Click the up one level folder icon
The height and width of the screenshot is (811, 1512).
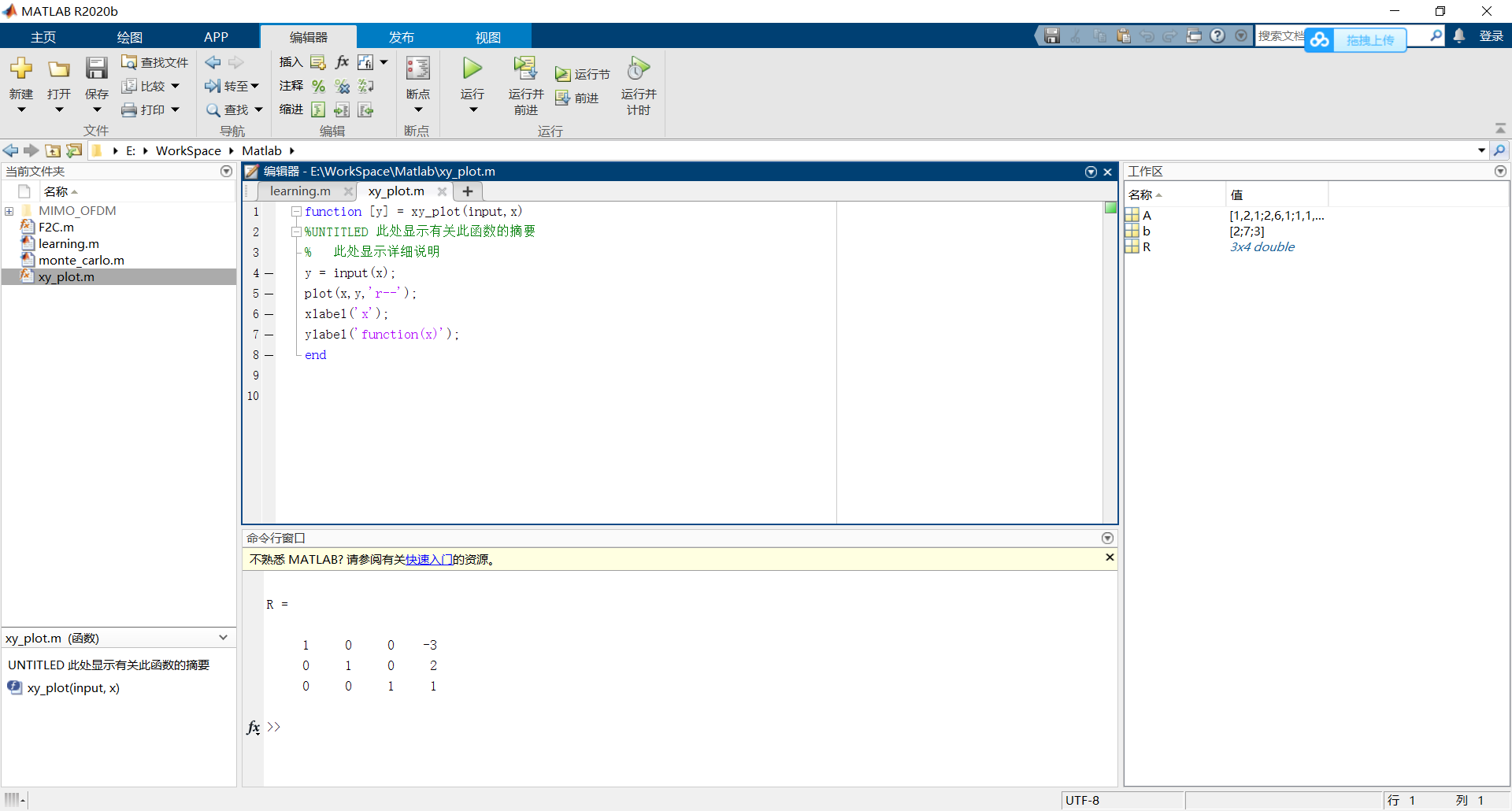point(53,150)
